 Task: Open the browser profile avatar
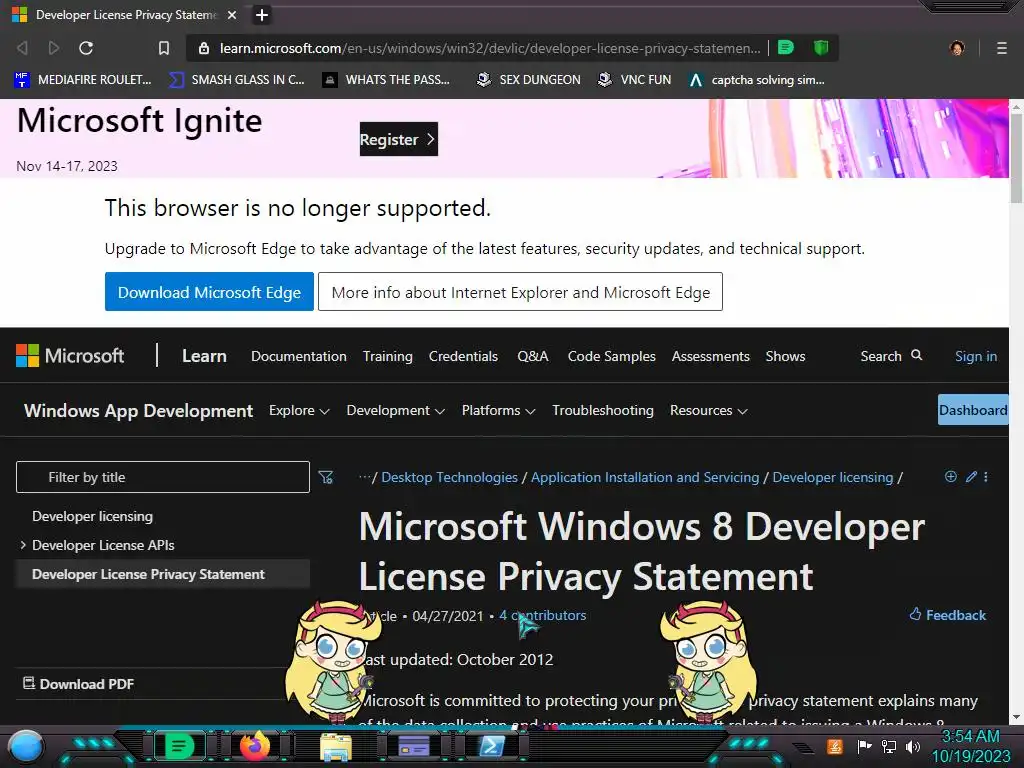957,48
